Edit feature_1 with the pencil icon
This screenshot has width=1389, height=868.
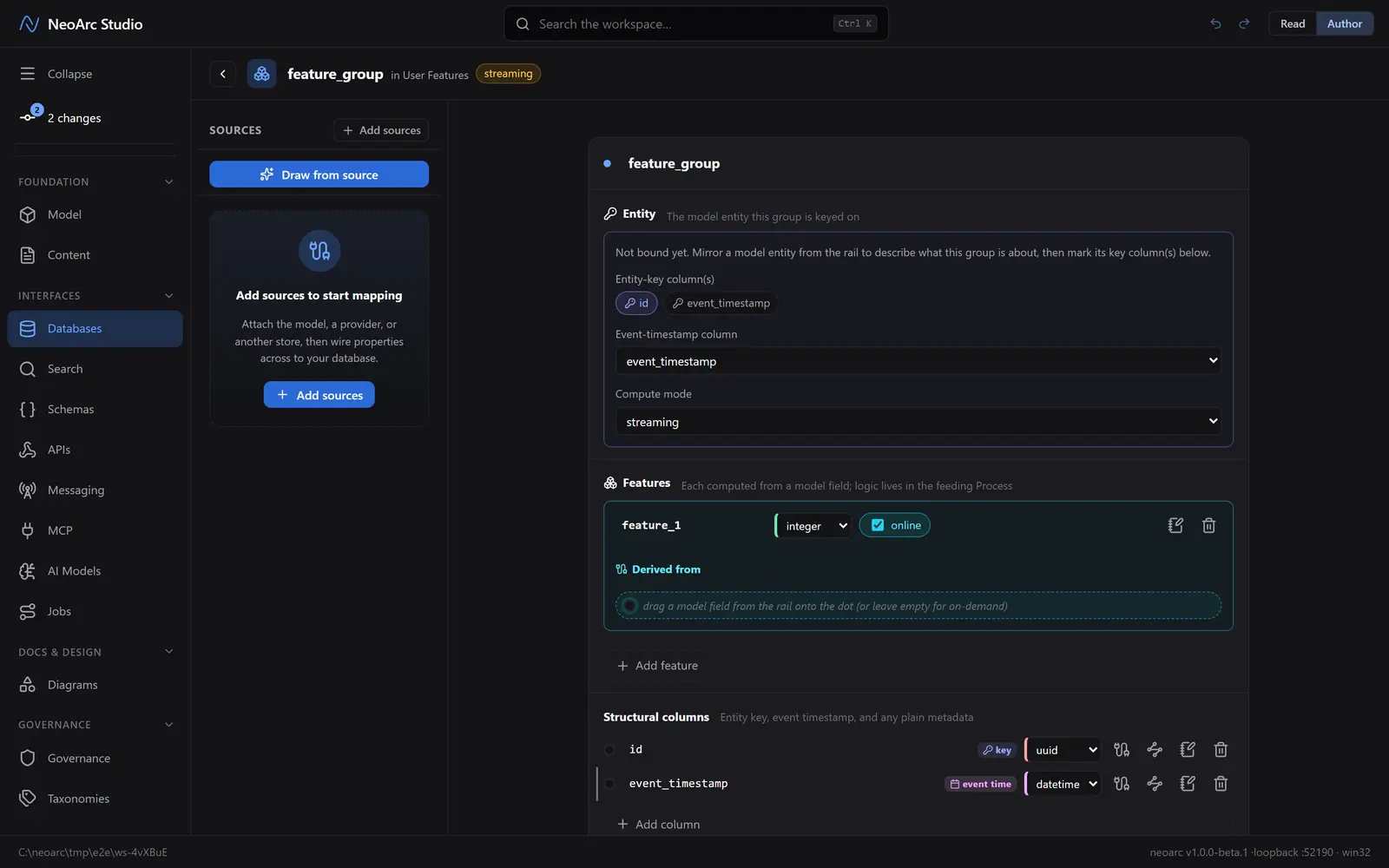point(1175,525)
